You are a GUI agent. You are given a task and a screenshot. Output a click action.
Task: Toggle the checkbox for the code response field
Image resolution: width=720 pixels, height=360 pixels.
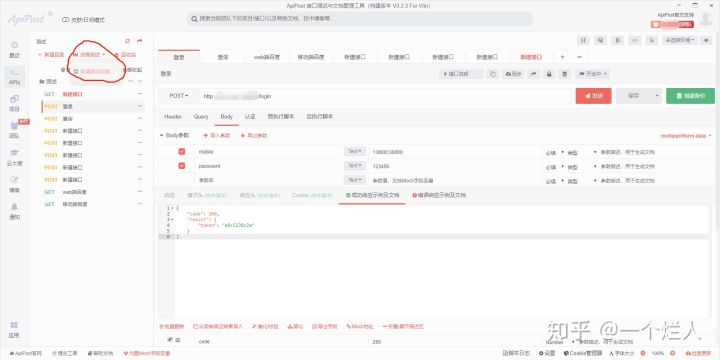point(170,340)
